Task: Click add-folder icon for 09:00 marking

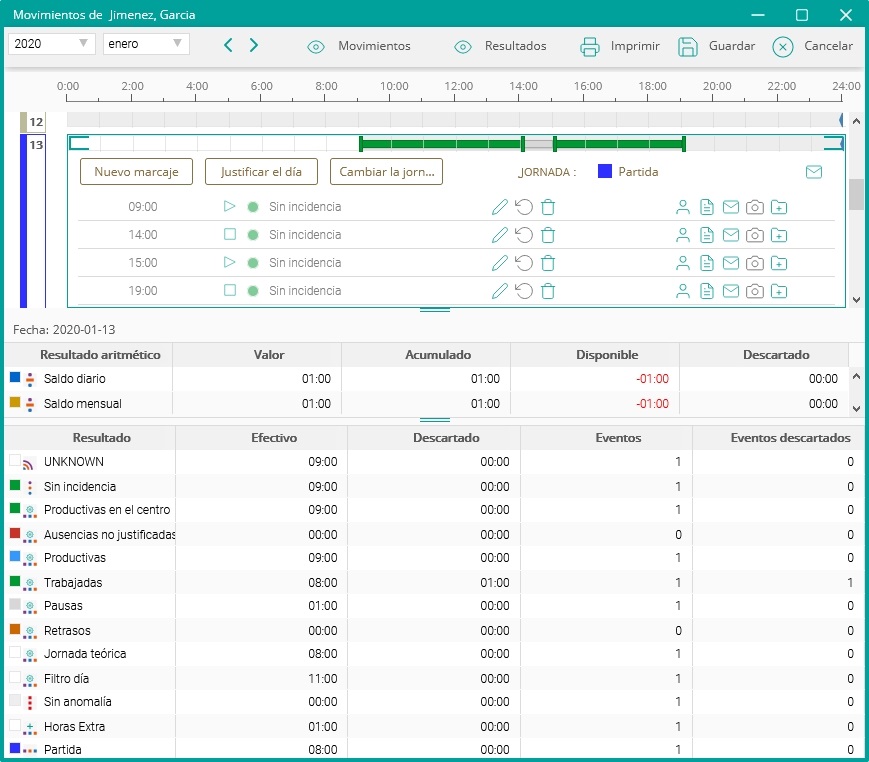Action: pyautogui.click(x=779, y=207)
